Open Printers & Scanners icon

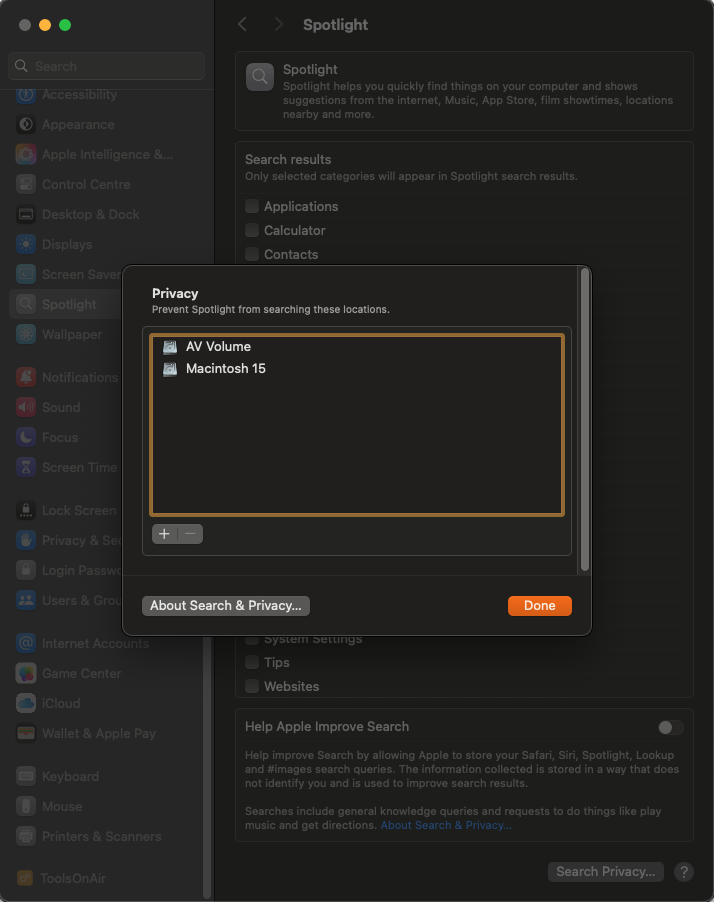click(26, 835)
